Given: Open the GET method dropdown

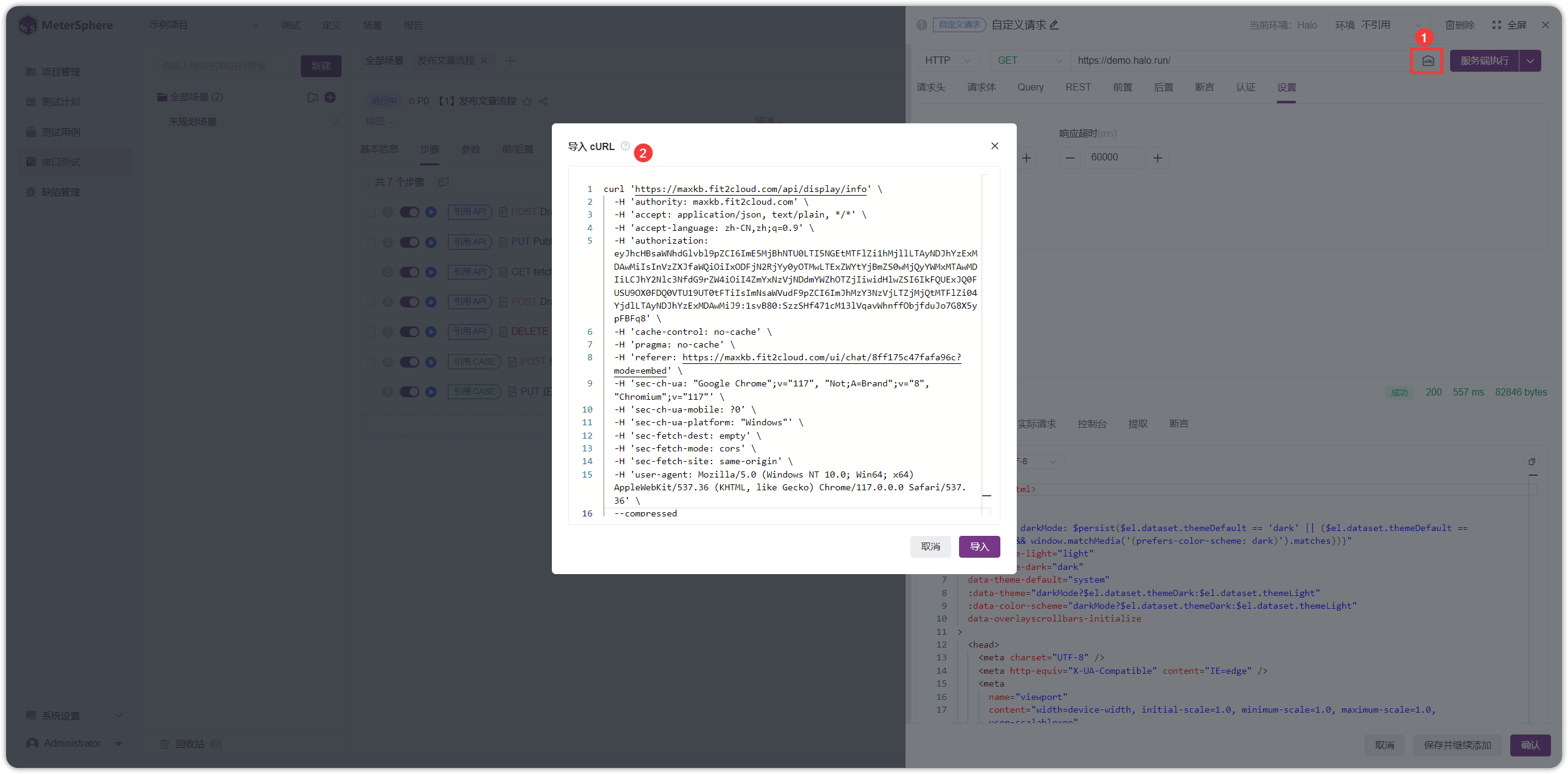Looking at the screenshot, I should click(x=1030, y=60).
